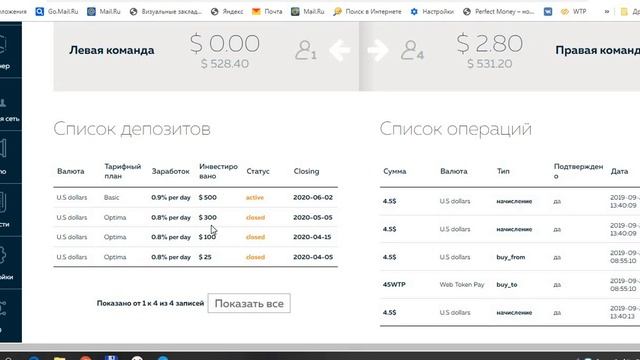Click the Валюта header in deposits table
The width and height of the screenshot is (640, 360).
coord(71,171)
